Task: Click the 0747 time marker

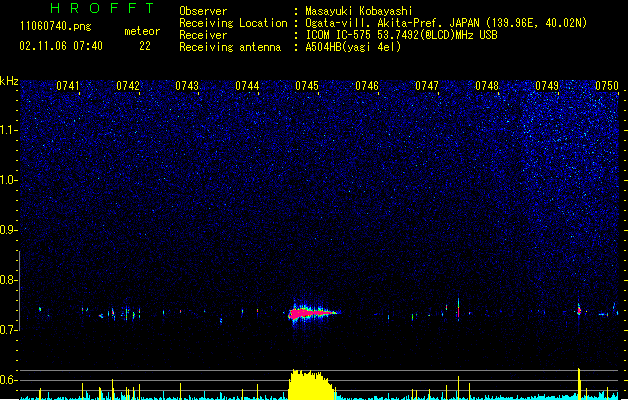Action: coord(427,86)
